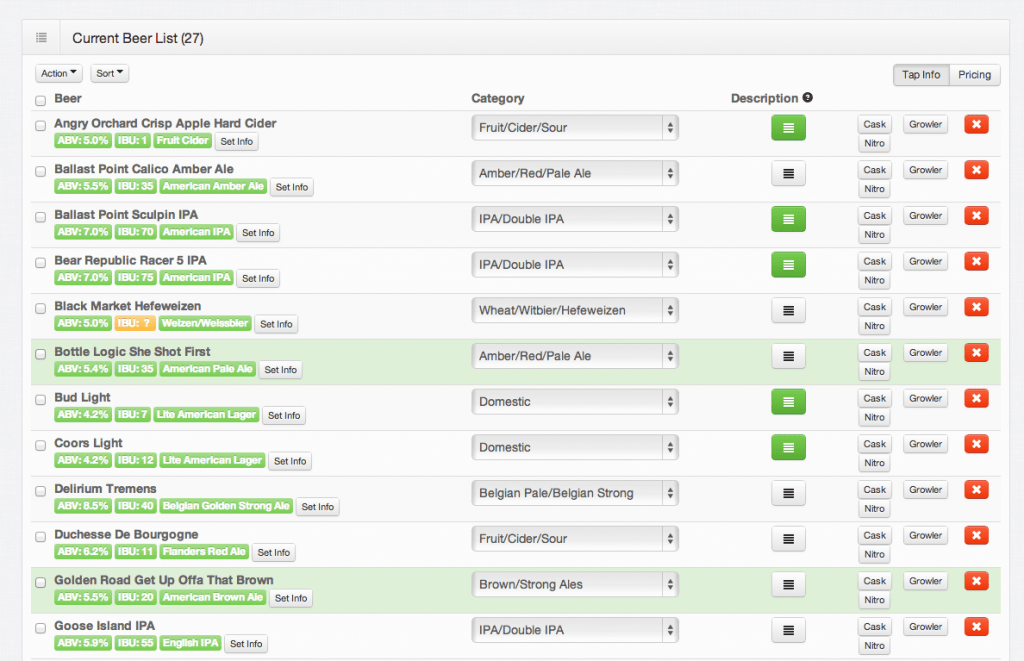
Task: Toggle the select-all Beer checkbox
Action: click(40, 101)
